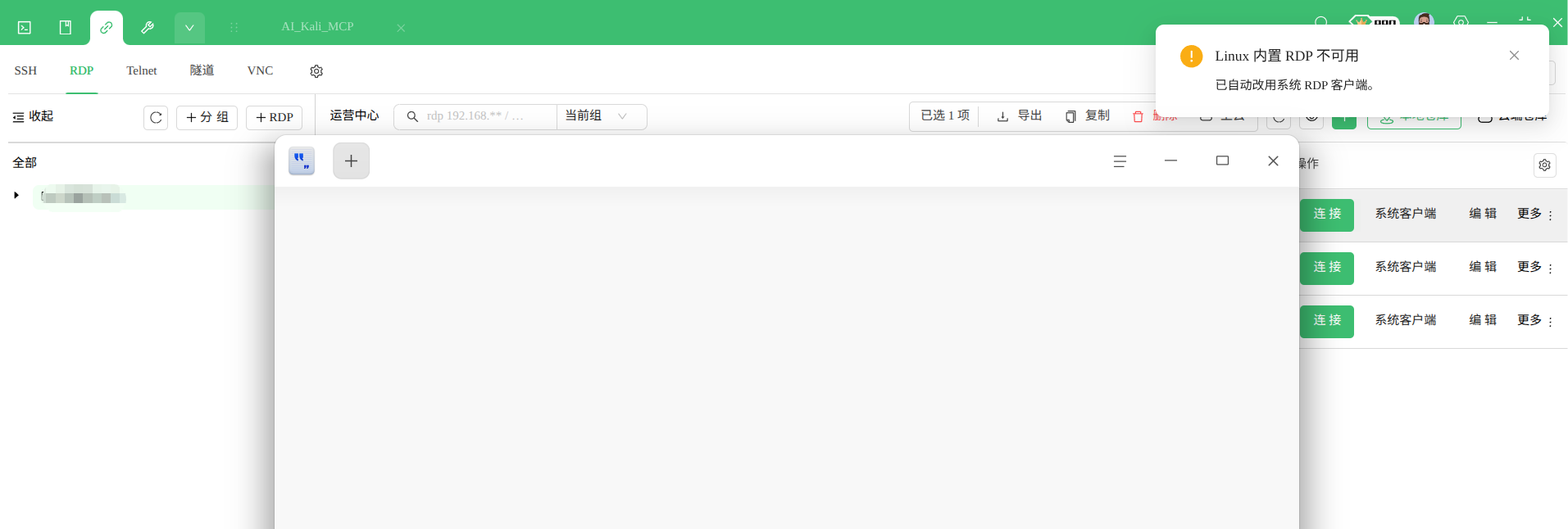Copy selected items with 复制
This screenshot has width=1568, height=529.
[x=1087, y=116]
